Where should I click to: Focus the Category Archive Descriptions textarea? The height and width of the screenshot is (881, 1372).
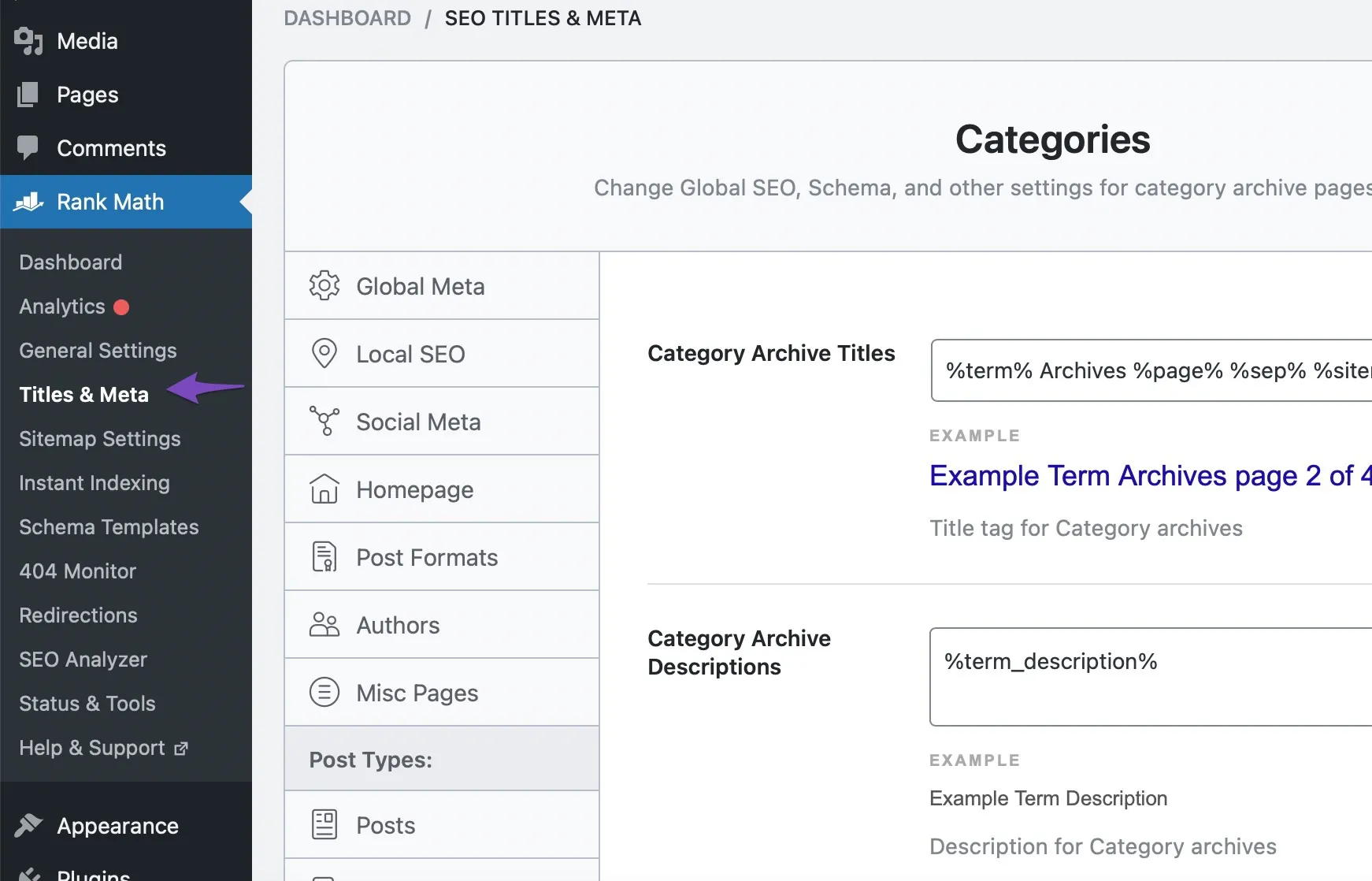pyautogui.click(x=1151, y=676)
